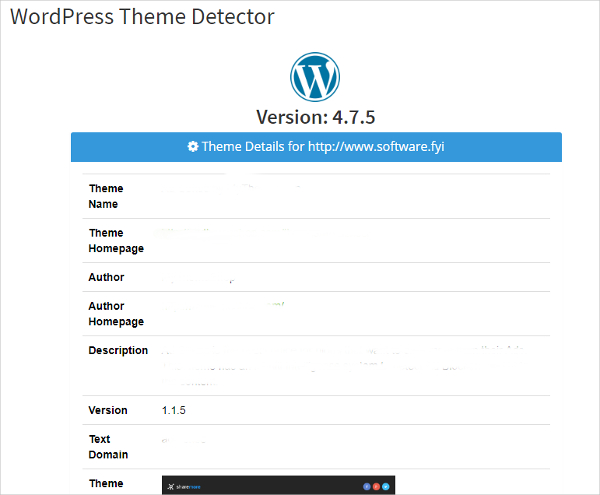Viewport: 600px width, 495px height.
Task: Click the sharemore logo in the thumbnail
Action: coord(184,487)
